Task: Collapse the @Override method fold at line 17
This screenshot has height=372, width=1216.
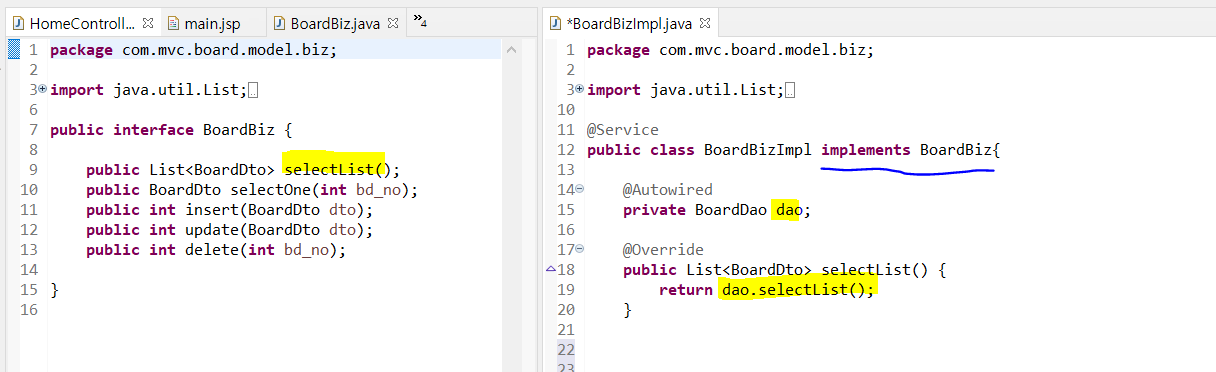Action: point(579,249)
